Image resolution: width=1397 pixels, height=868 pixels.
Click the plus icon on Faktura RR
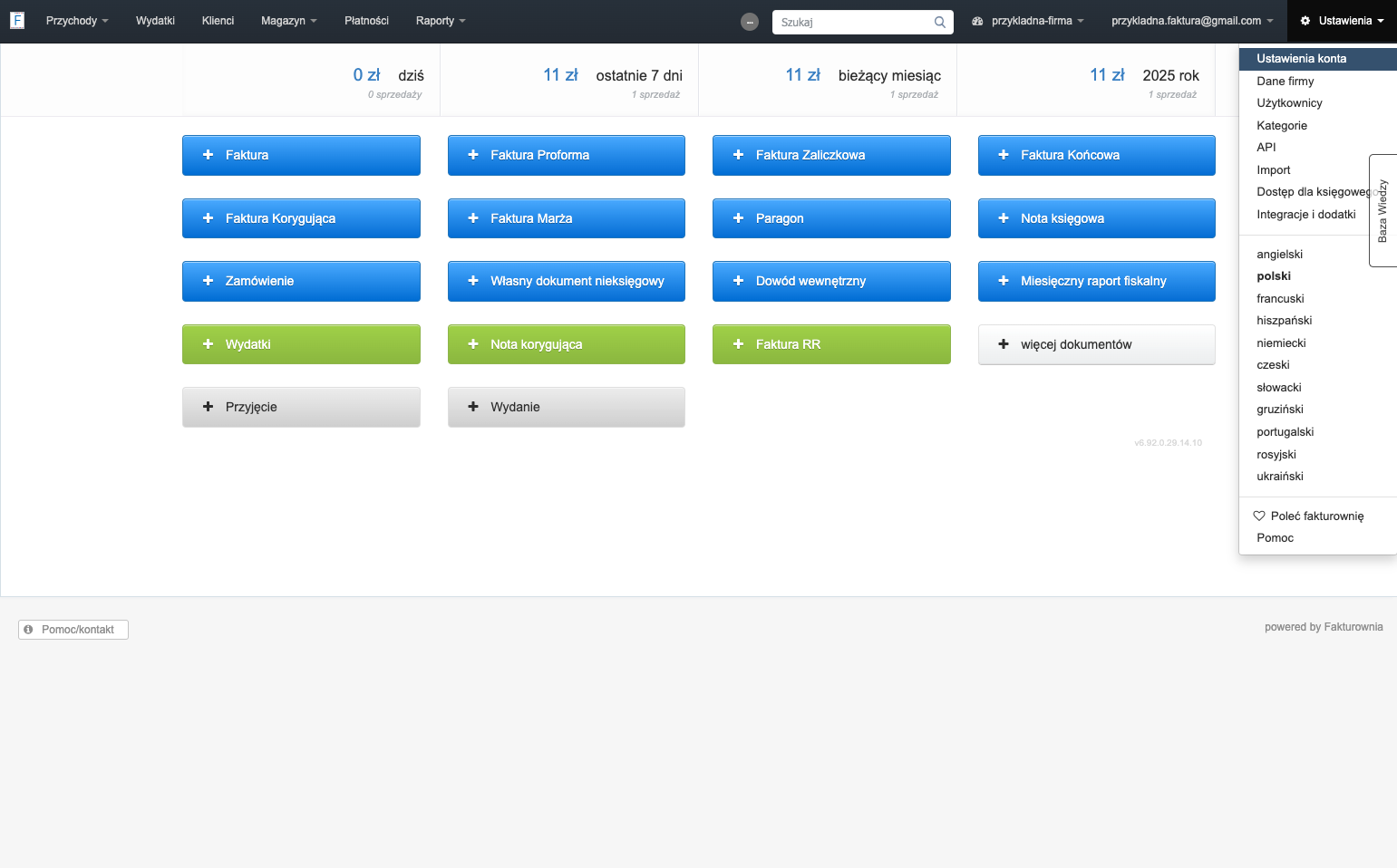(738, 344)
